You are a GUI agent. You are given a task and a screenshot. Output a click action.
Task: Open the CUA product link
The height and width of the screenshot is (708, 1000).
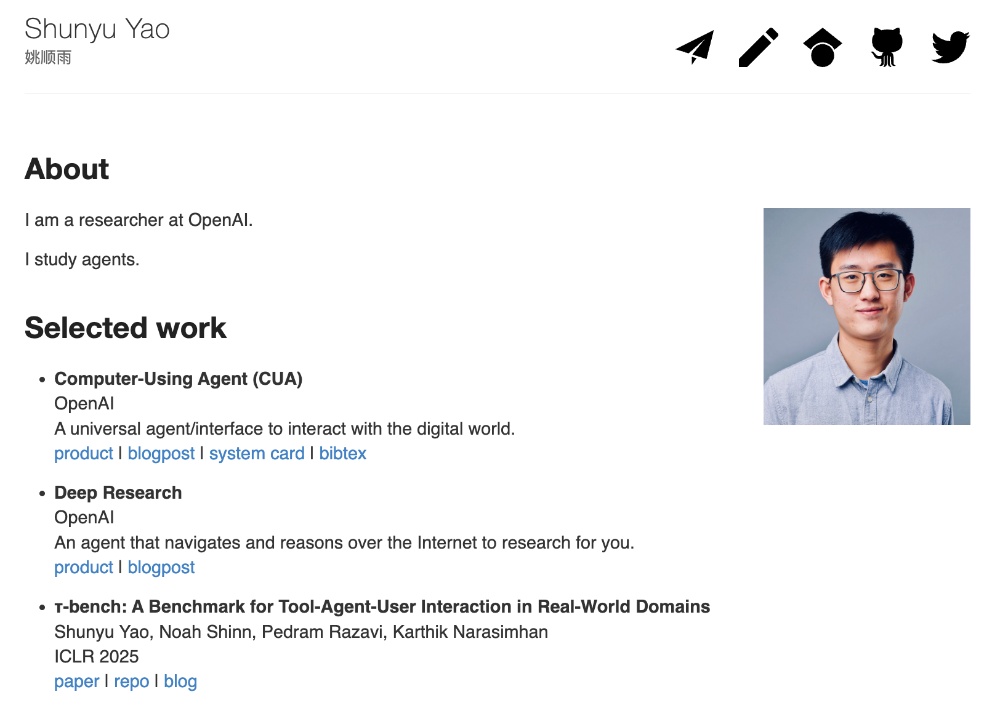click(83, 453)
